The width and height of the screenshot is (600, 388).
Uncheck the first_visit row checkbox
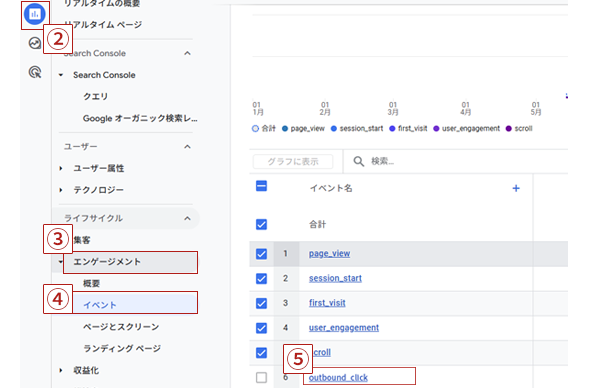261,303
